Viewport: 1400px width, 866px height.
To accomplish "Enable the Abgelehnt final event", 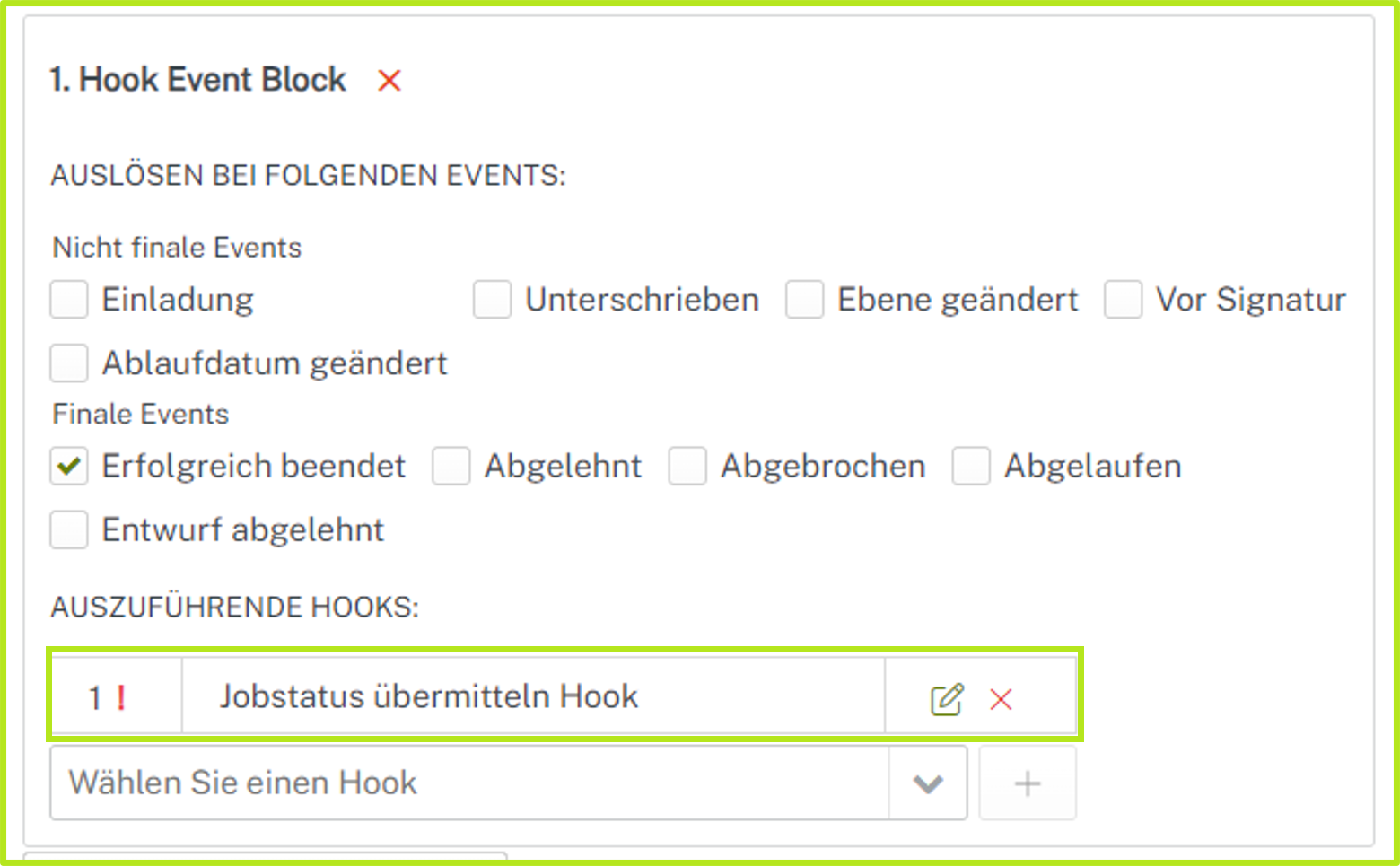I will pyautogui.click(x=451, y=466).
